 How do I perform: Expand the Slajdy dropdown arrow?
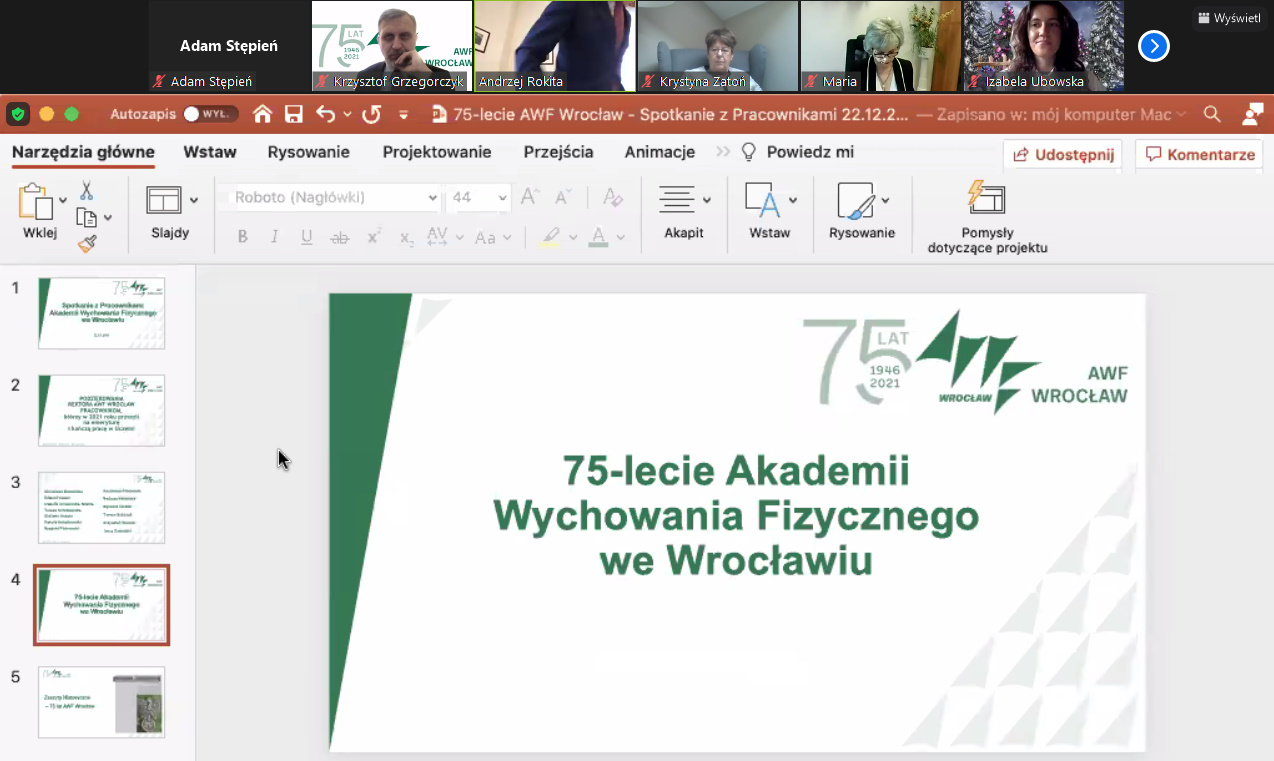[x=194, y=200]
